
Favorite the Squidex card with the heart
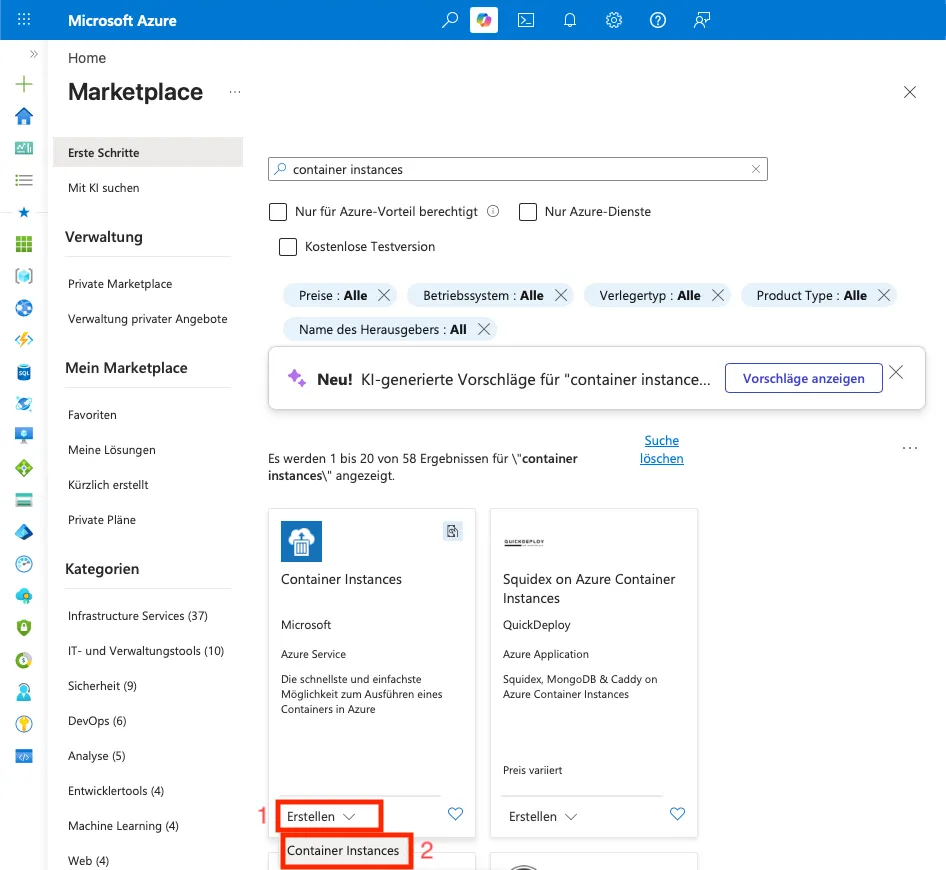(x=678, y=814)
